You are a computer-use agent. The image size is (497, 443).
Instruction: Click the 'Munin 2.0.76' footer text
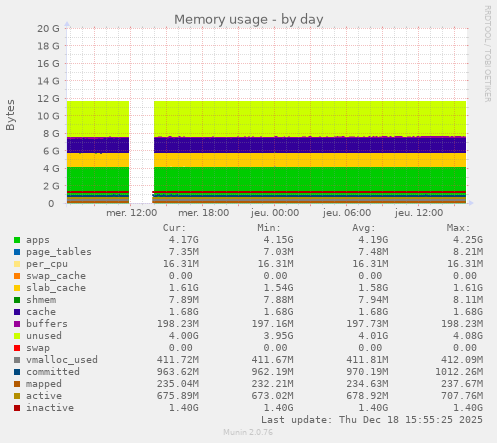point(248,432)
